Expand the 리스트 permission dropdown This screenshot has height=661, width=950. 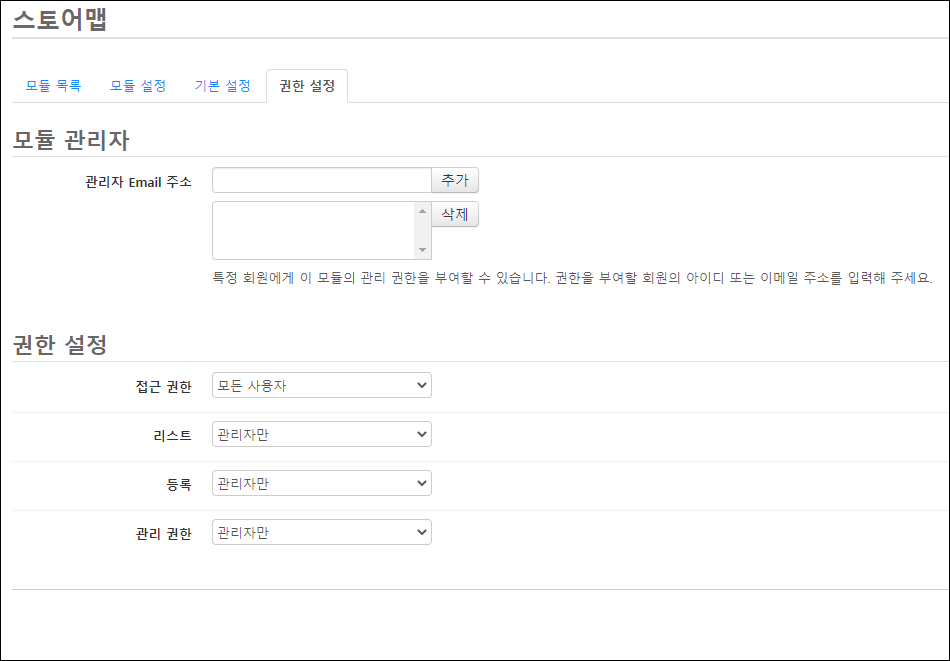(x=322, y=434)
